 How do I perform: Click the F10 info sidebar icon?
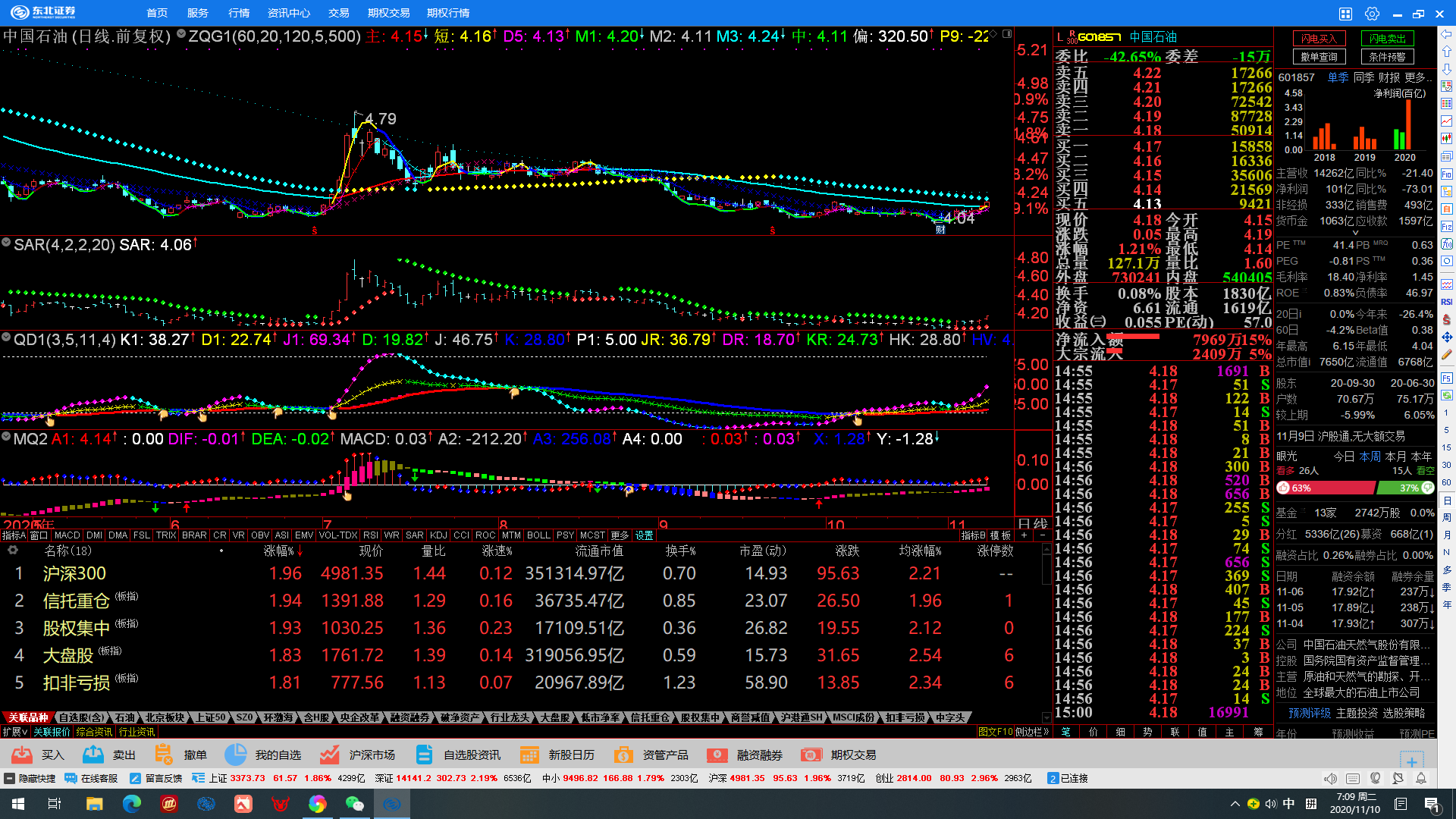click(x=1447, y=174)
